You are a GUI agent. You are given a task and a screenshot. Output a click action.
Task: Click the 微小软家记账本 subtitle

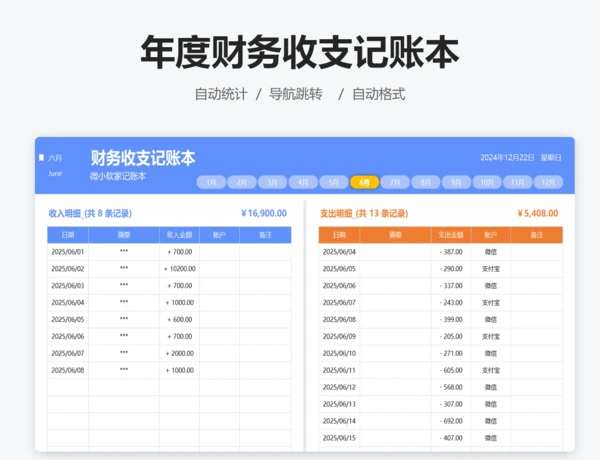(118, 176)
